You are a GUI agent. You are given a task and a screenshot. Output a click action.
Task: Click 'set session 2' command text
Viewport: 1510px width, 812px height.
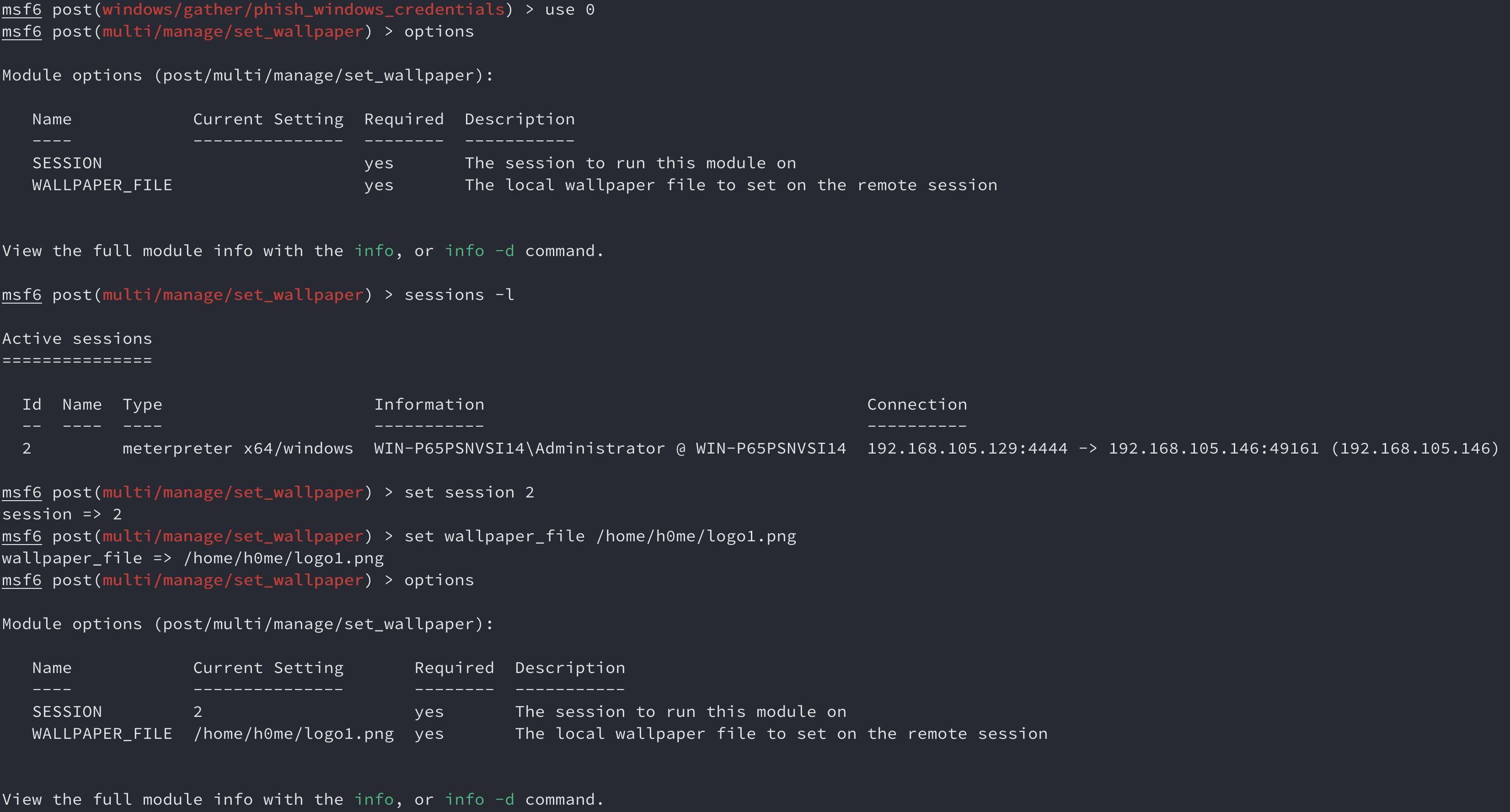click(x=469, y=492)
